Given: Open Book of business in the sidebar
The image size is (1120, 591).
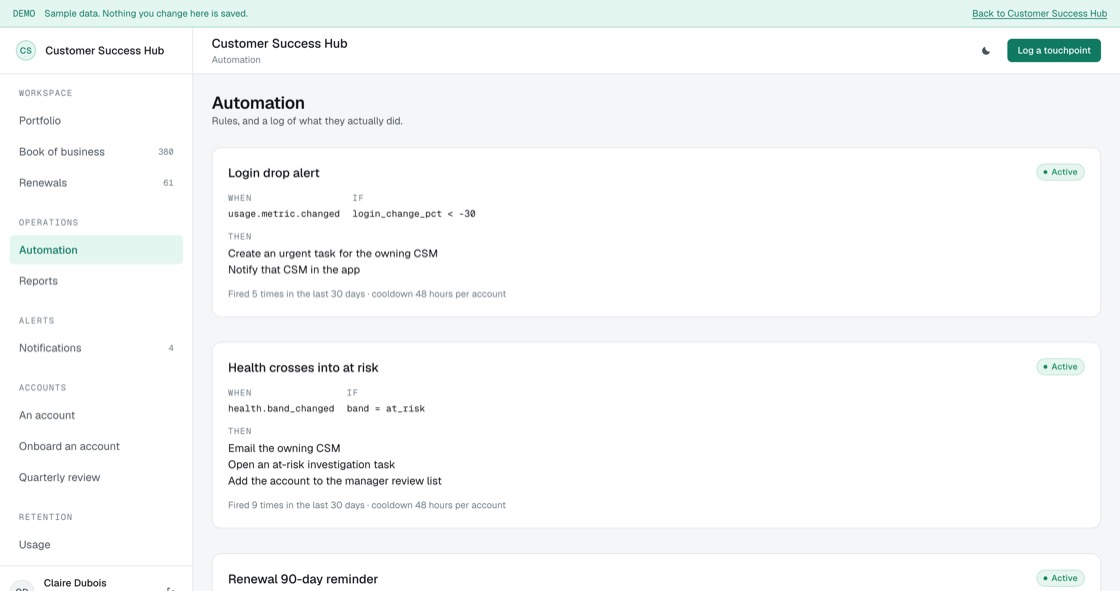Looking at the screenshot, I should (x=96, y=152).
